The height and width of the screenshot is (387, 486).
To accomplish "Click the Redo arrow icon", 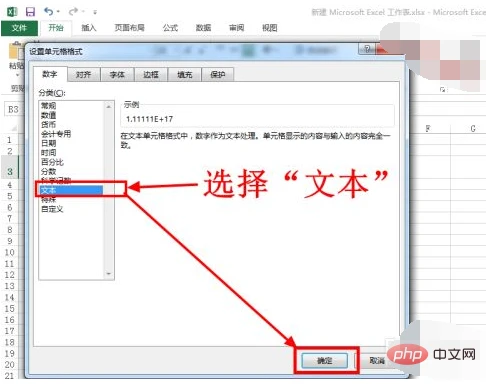I will coord(73,12).
